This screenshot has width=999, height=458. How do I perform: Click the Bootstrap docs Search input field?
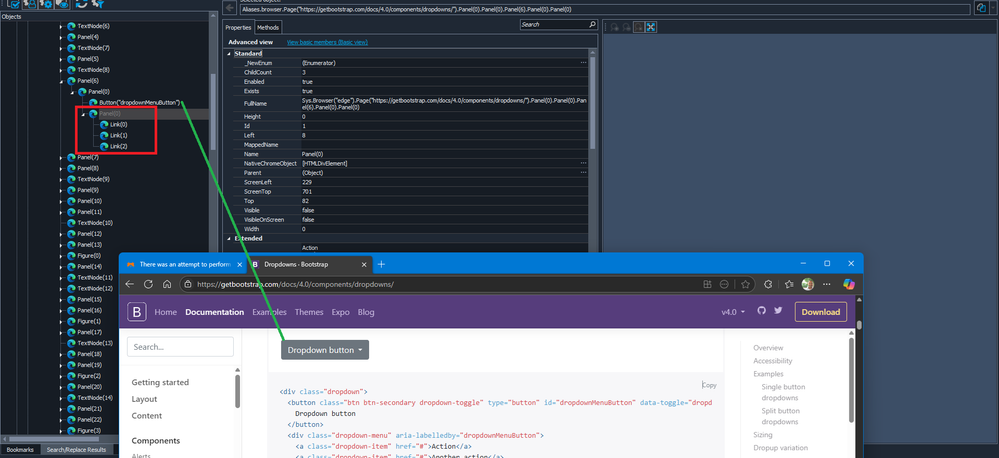tap(180, 347)
